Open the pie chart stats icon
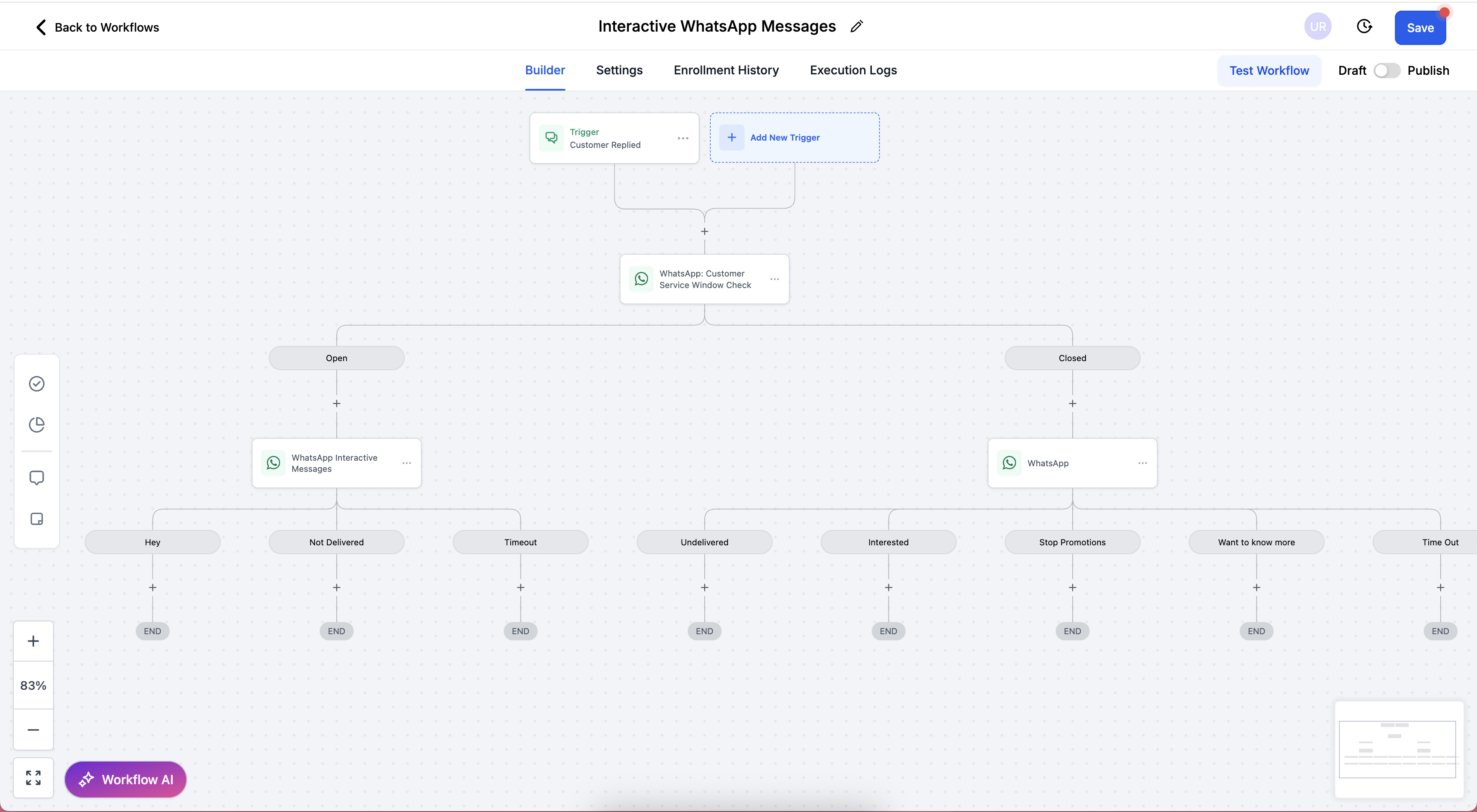 37,424
